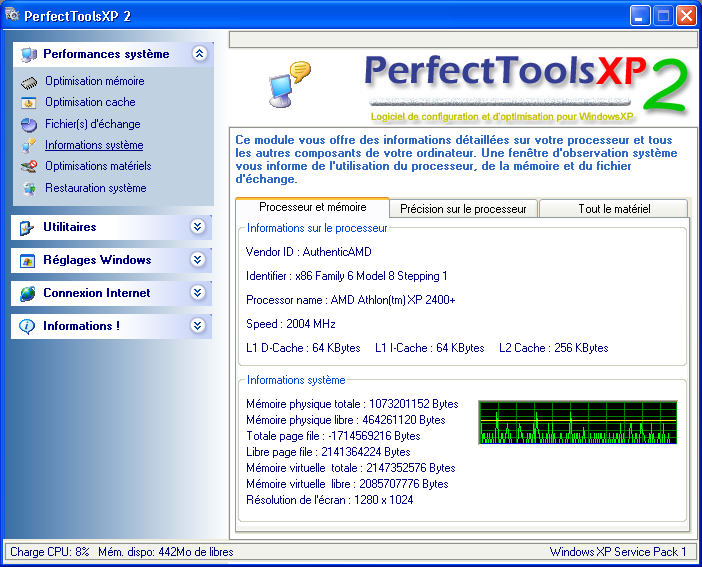Click the computer with speech bubble icon
Viewport: 702px width, 567px height.
[289, 84]
